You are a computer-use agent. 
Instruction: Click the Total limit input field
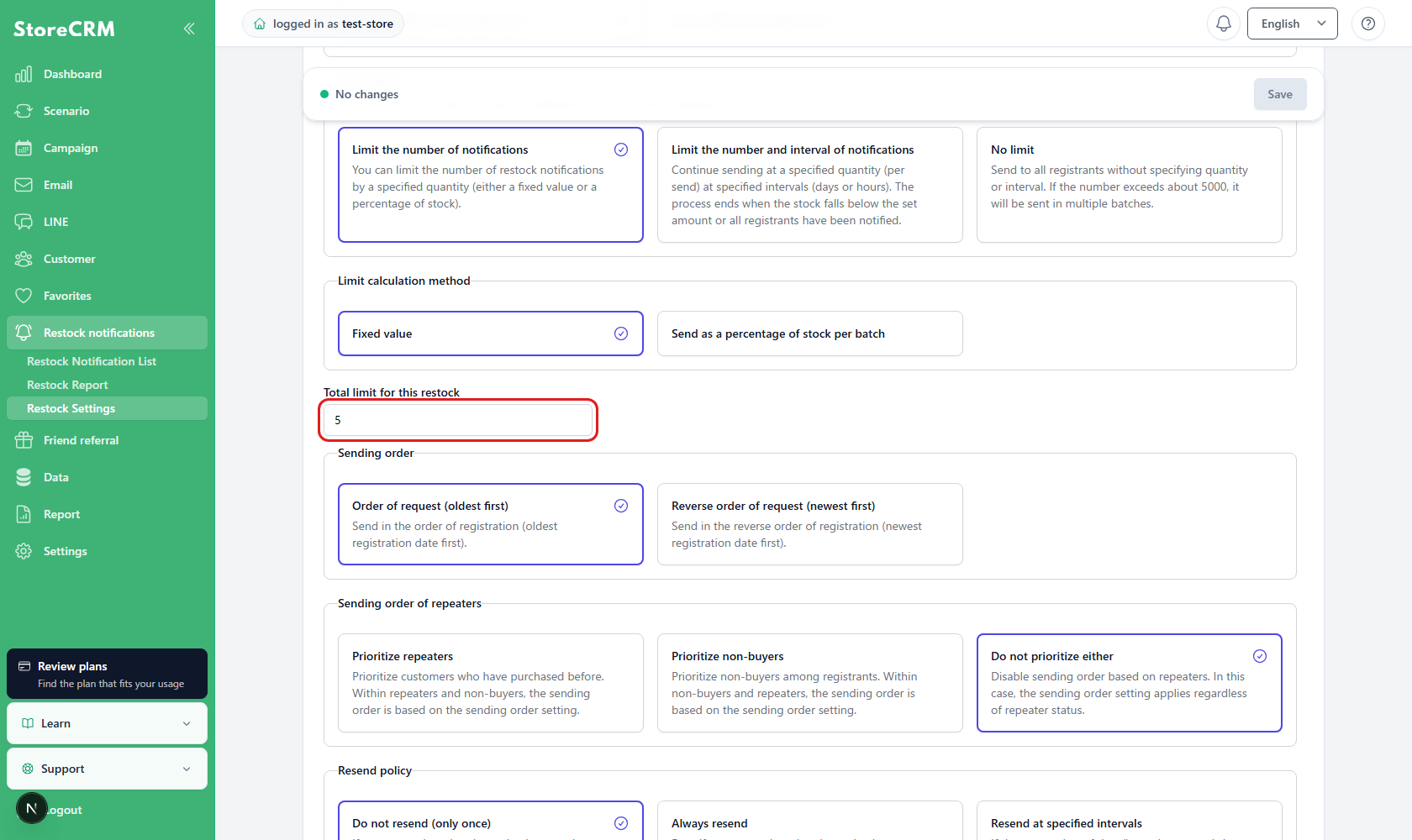pos(458,420)
